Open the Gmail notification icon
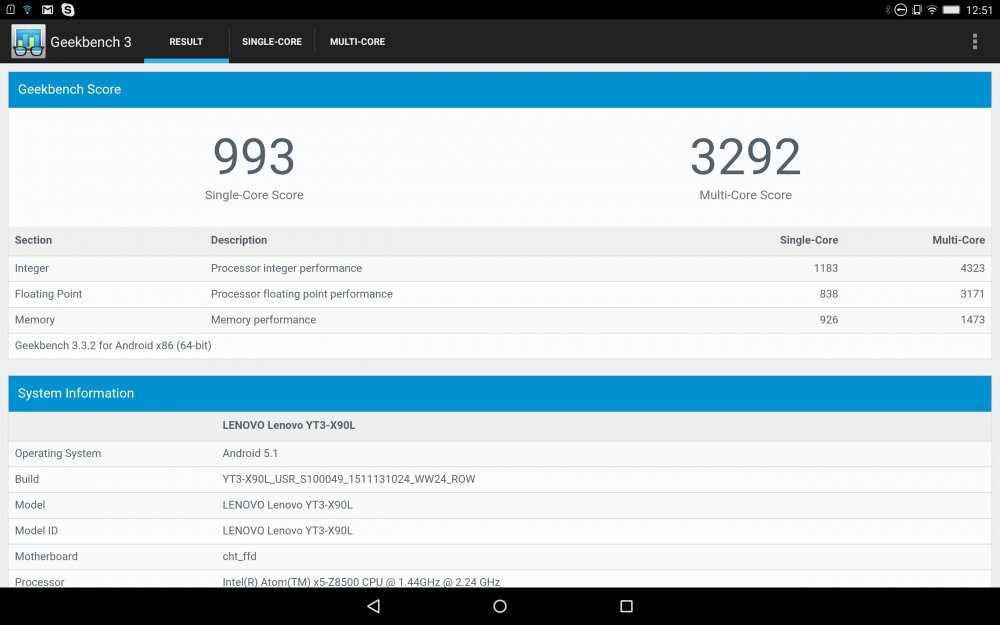Image resolution: width=1000 pixels, height=625 pixels. (x=47, y=9)
